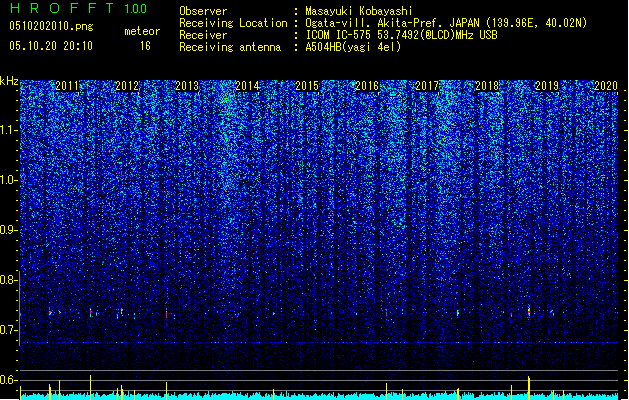Click the 2013 time marker
Image resolution: width=629 pixels, height=400 pixels.
click(x=187, y=86)
